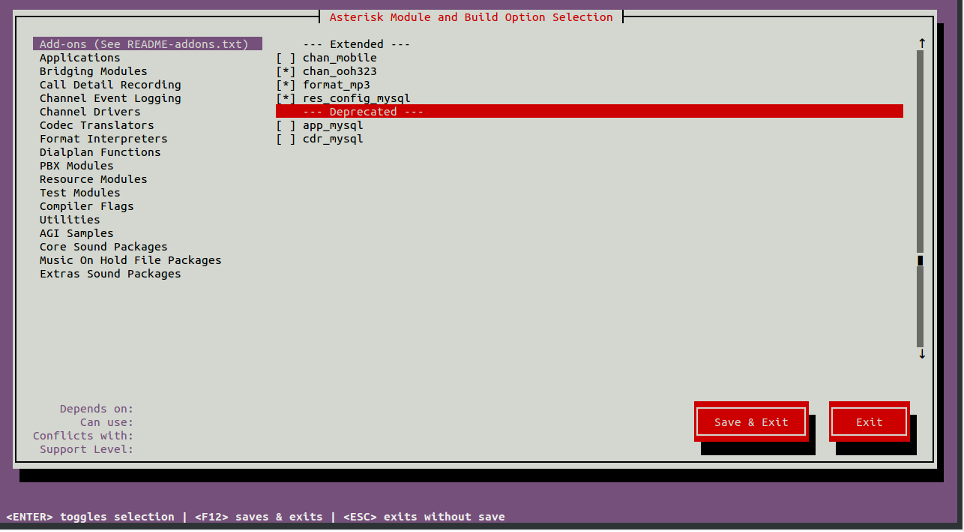The width and height of the screenshot is (964, 532).
Task: Select Channel Event Logging category
Action: coord(110,98)
